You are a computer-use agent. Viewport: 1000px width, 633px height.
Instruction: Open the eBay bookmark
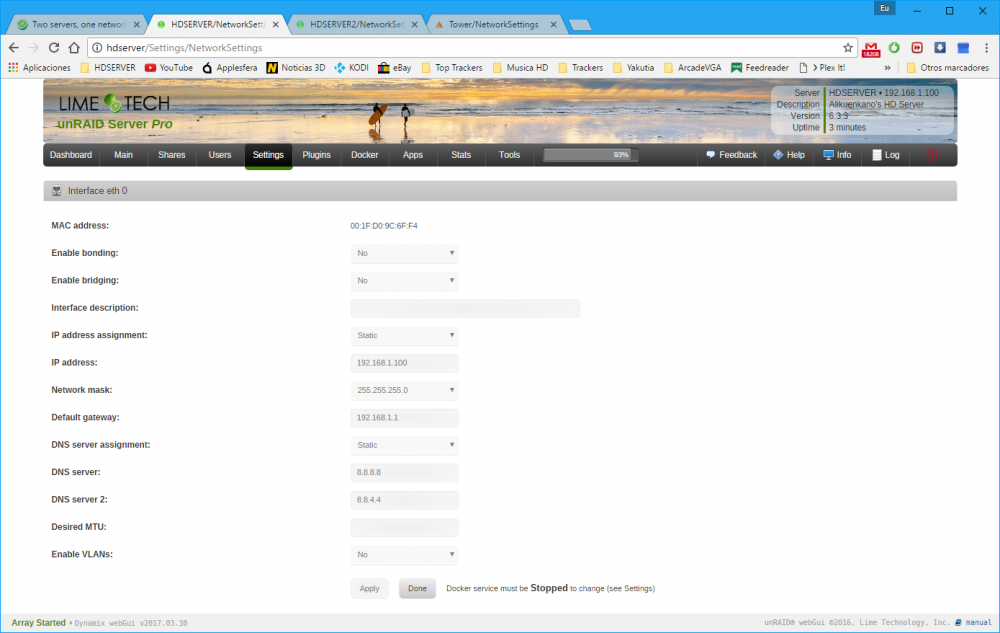395,68
